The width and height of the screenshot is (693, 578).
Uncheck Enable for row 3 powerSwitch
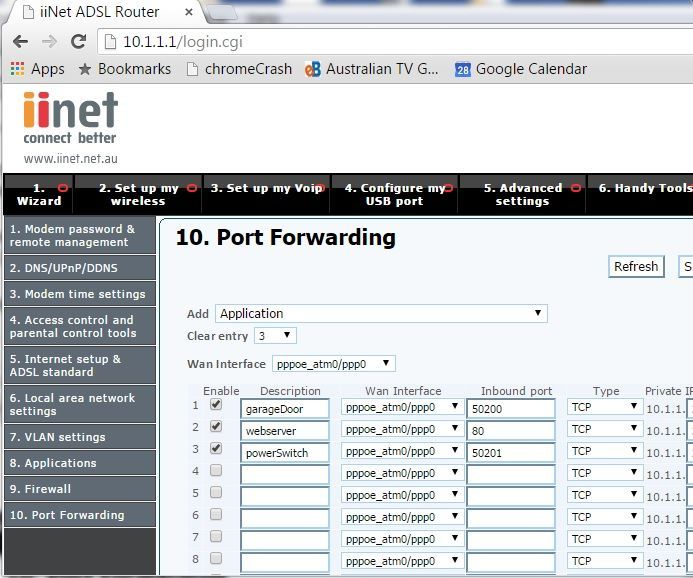pyautogui.click(x=216, y=448)
